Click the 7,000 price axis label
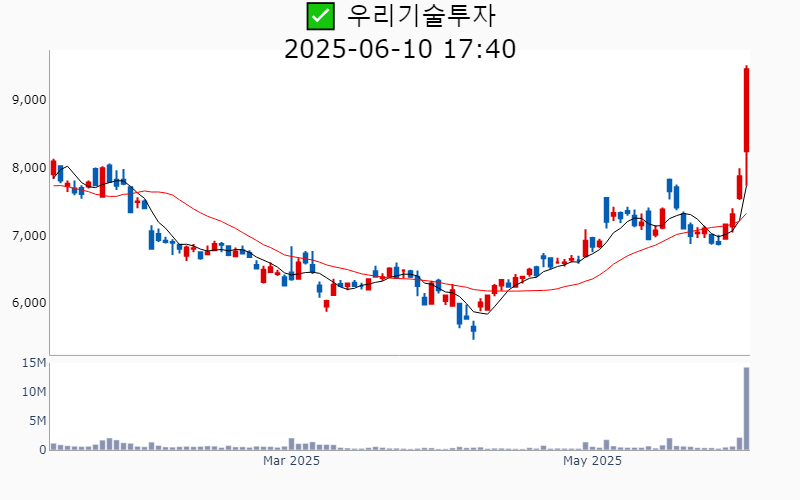 [29, 236]
